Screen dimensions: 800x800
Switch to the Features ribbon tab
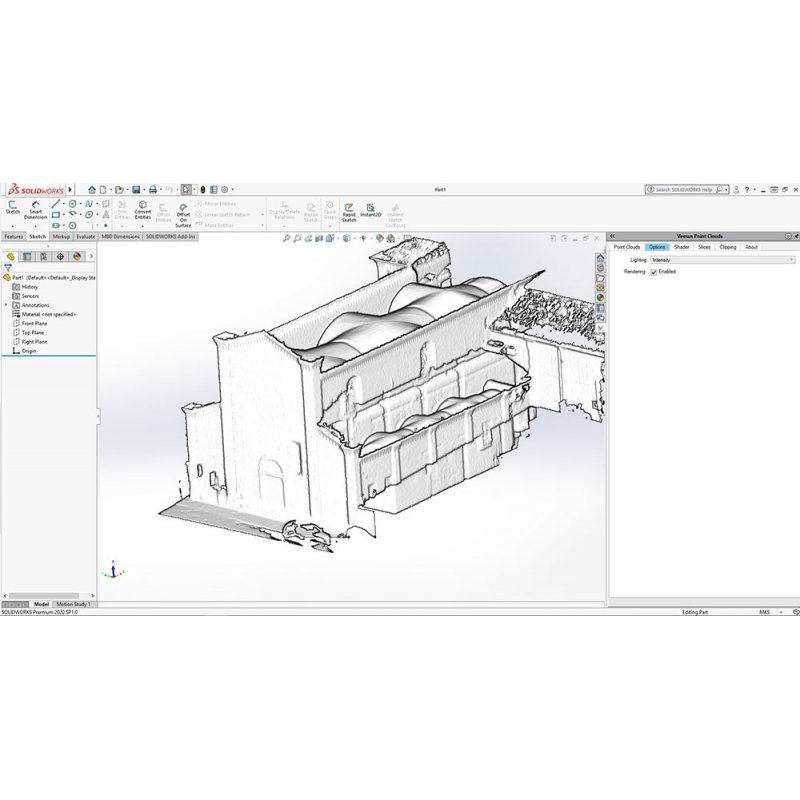[14, 237]
